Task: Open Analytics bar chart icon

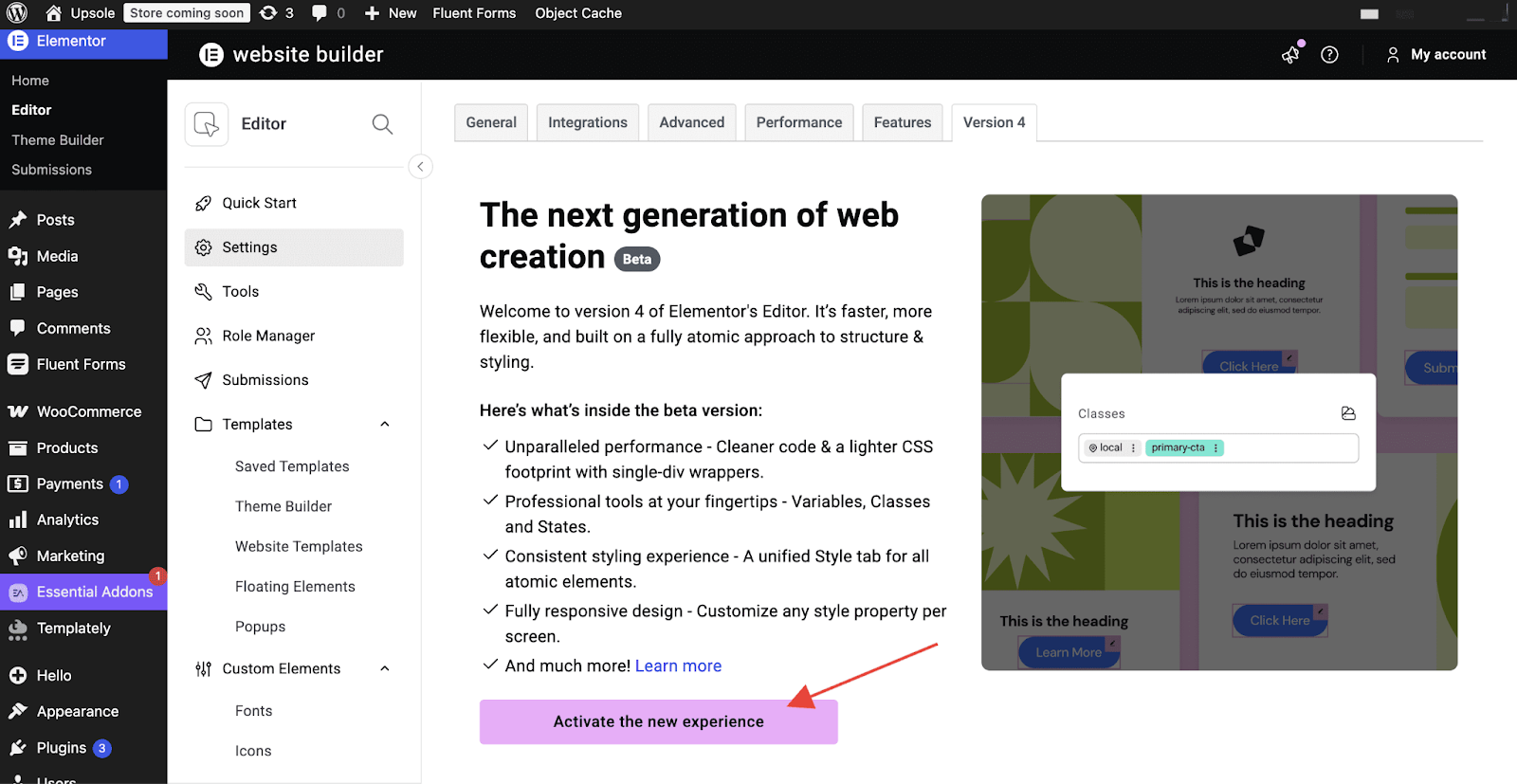Action: (18, 520)
